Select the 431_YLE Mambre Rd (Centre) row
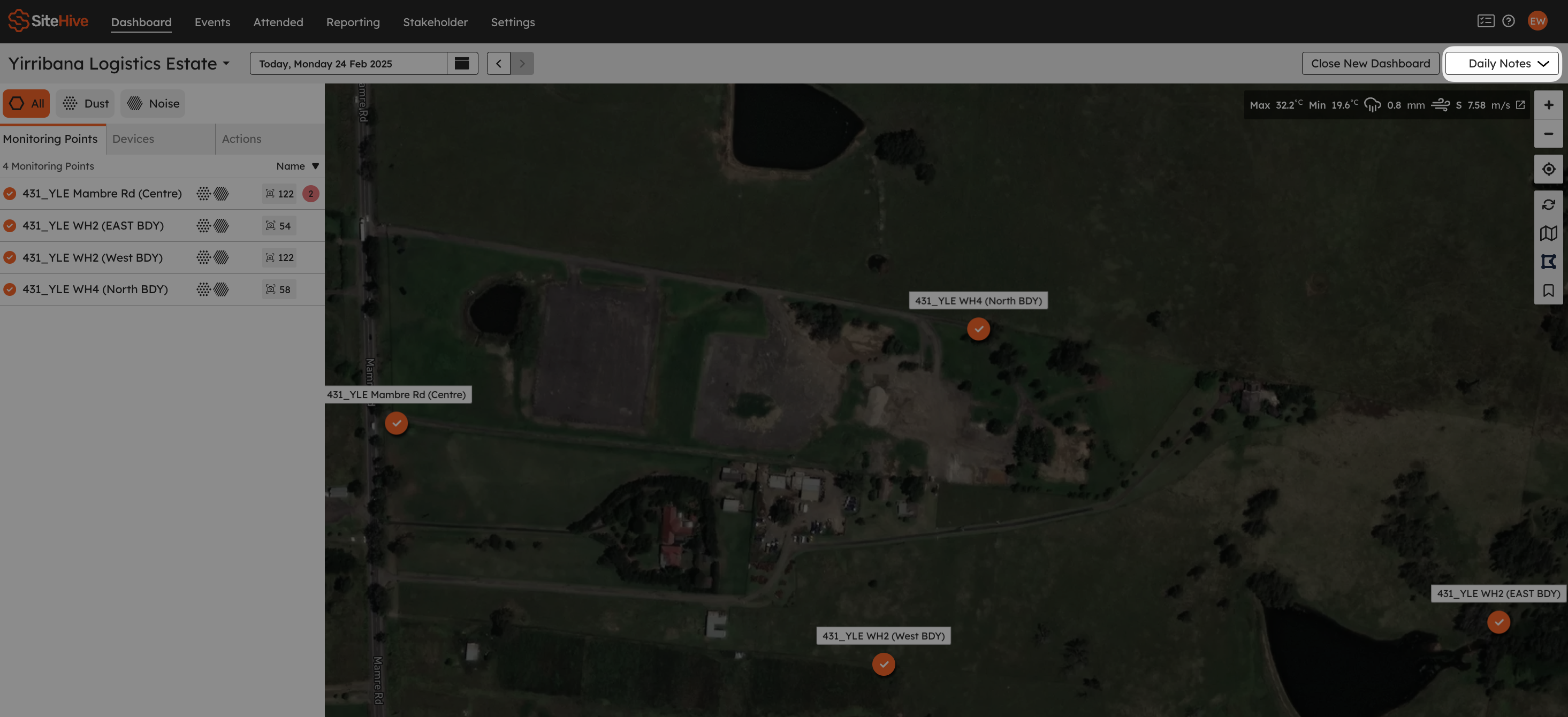 click(x=162, y=194)
